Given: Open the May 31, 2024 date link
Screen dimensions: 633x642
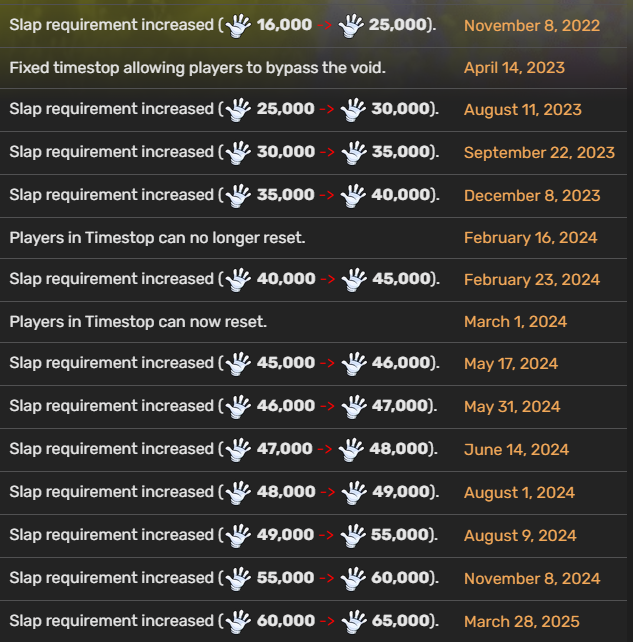Looking at the screenshot, I should point(512,407).
